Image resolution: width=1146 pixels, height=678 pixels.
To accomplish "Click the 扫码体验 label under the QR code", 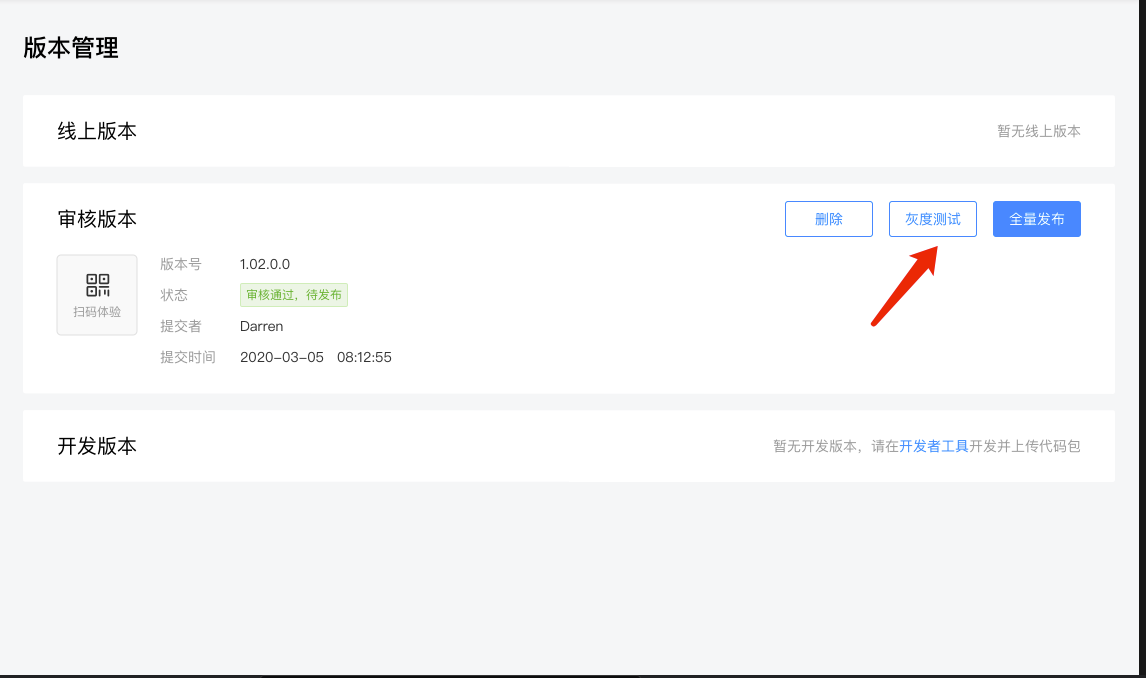I will pyautogui.click(x=97, y=312).
